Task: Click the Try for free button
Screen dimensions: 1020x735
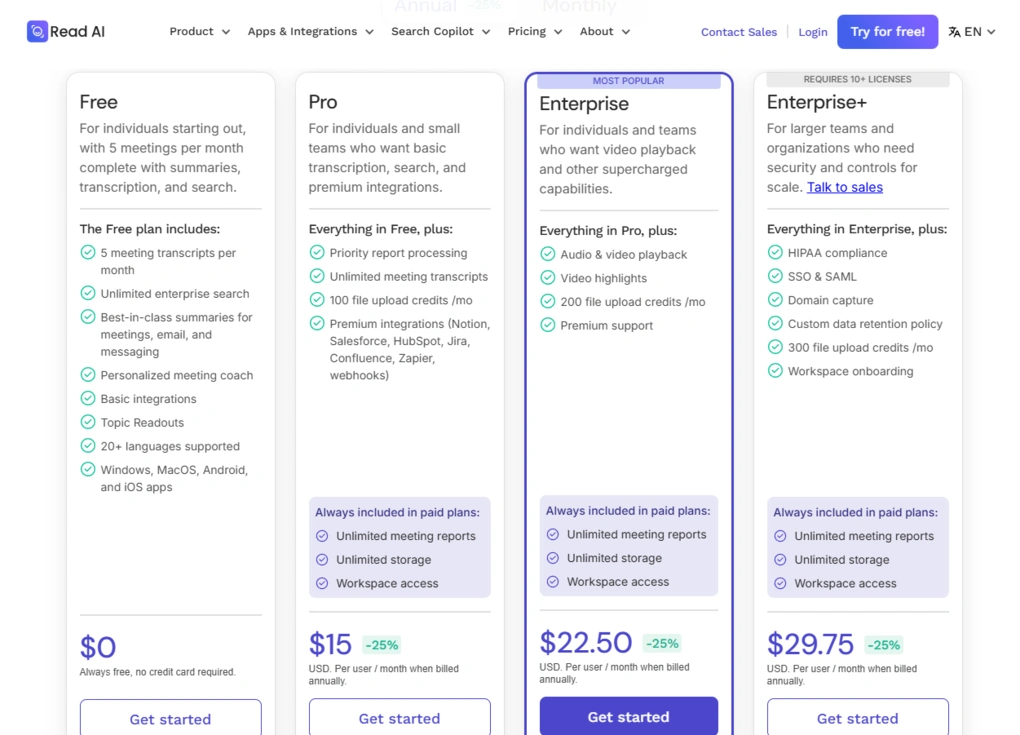Action: pos(887,31)
